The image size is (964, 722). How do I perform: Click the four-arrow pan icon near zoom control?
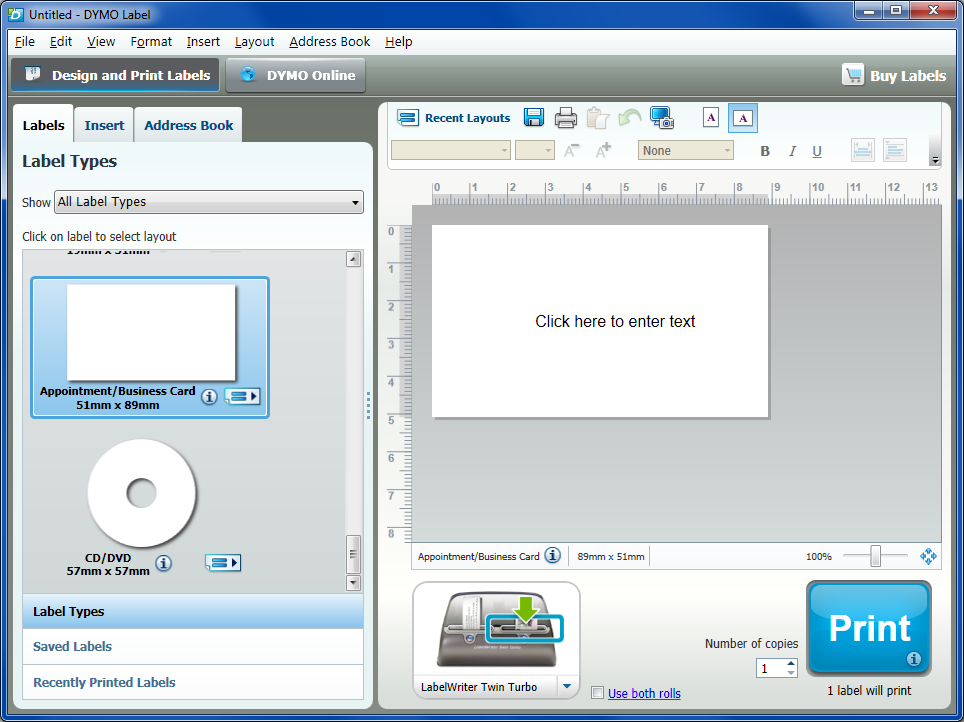[x=928, y=555]
